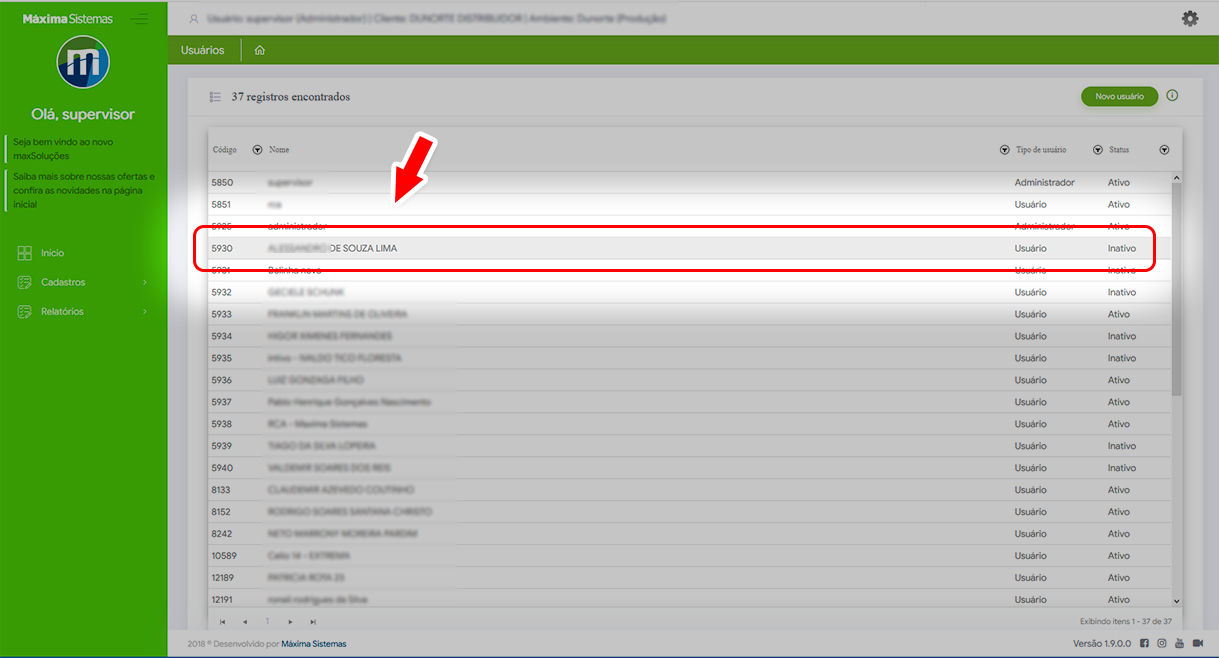Click scrollbar down arrow of user grid

(x=1176, y=601)
